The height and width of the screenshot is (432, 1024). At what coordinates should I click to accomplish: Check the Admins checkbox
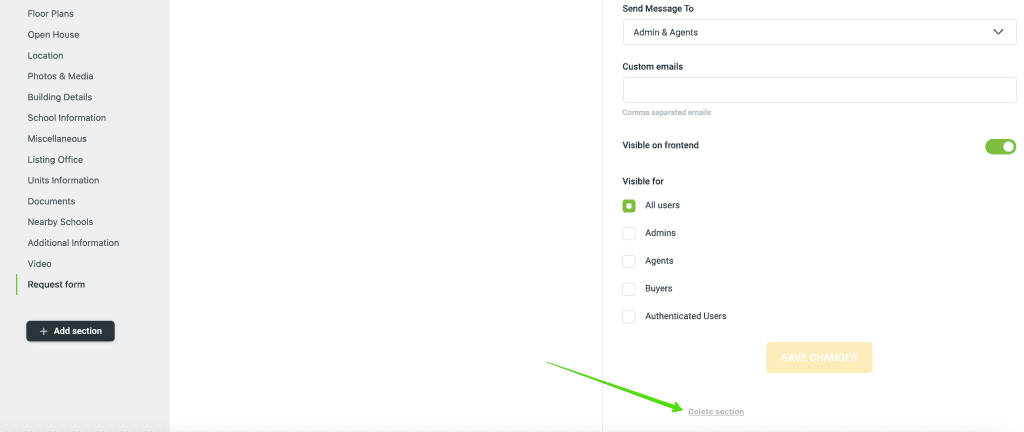pos(629,233)
